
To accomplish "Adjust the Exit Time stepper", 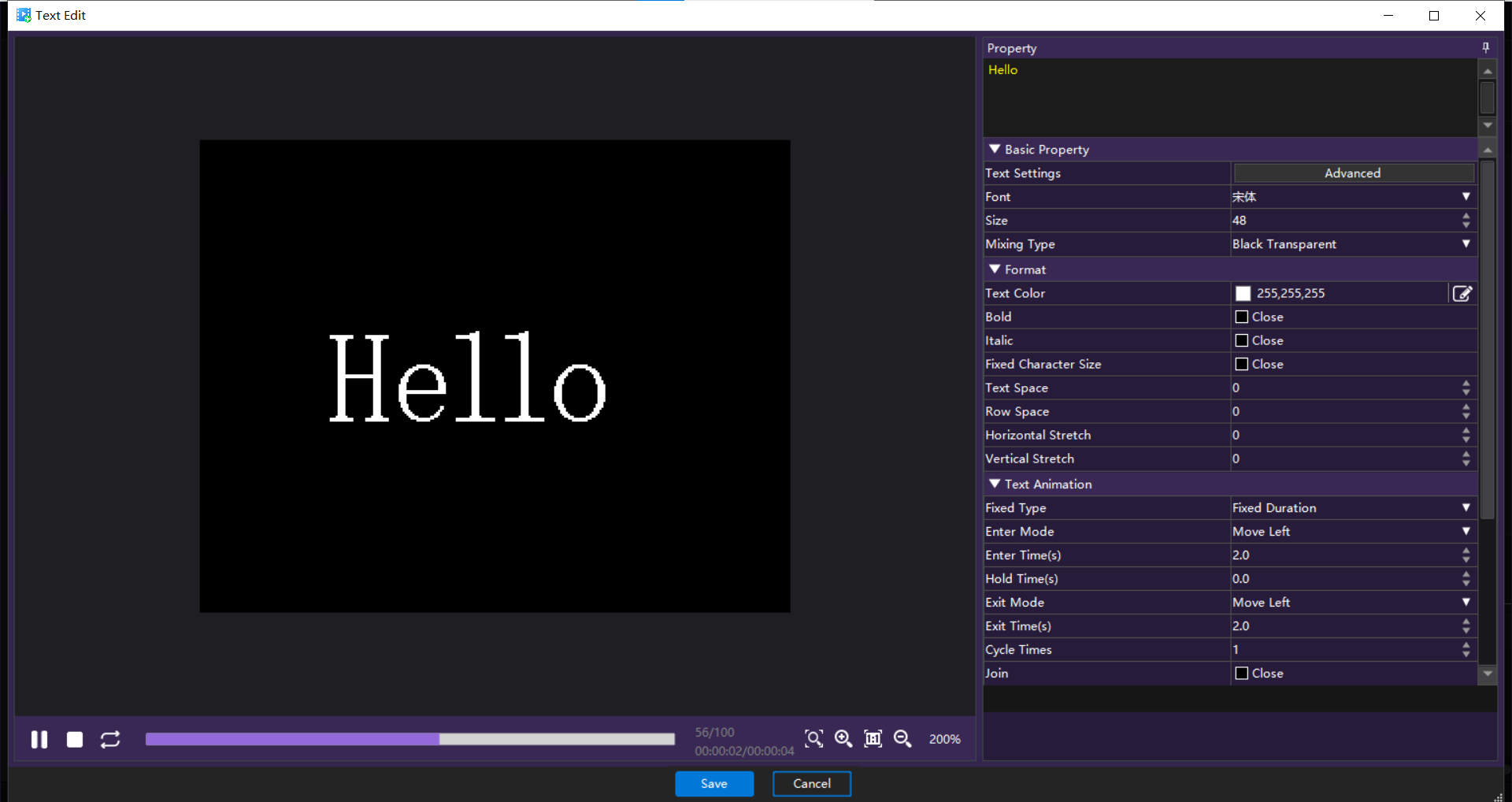I will (x=1466, y=626).
